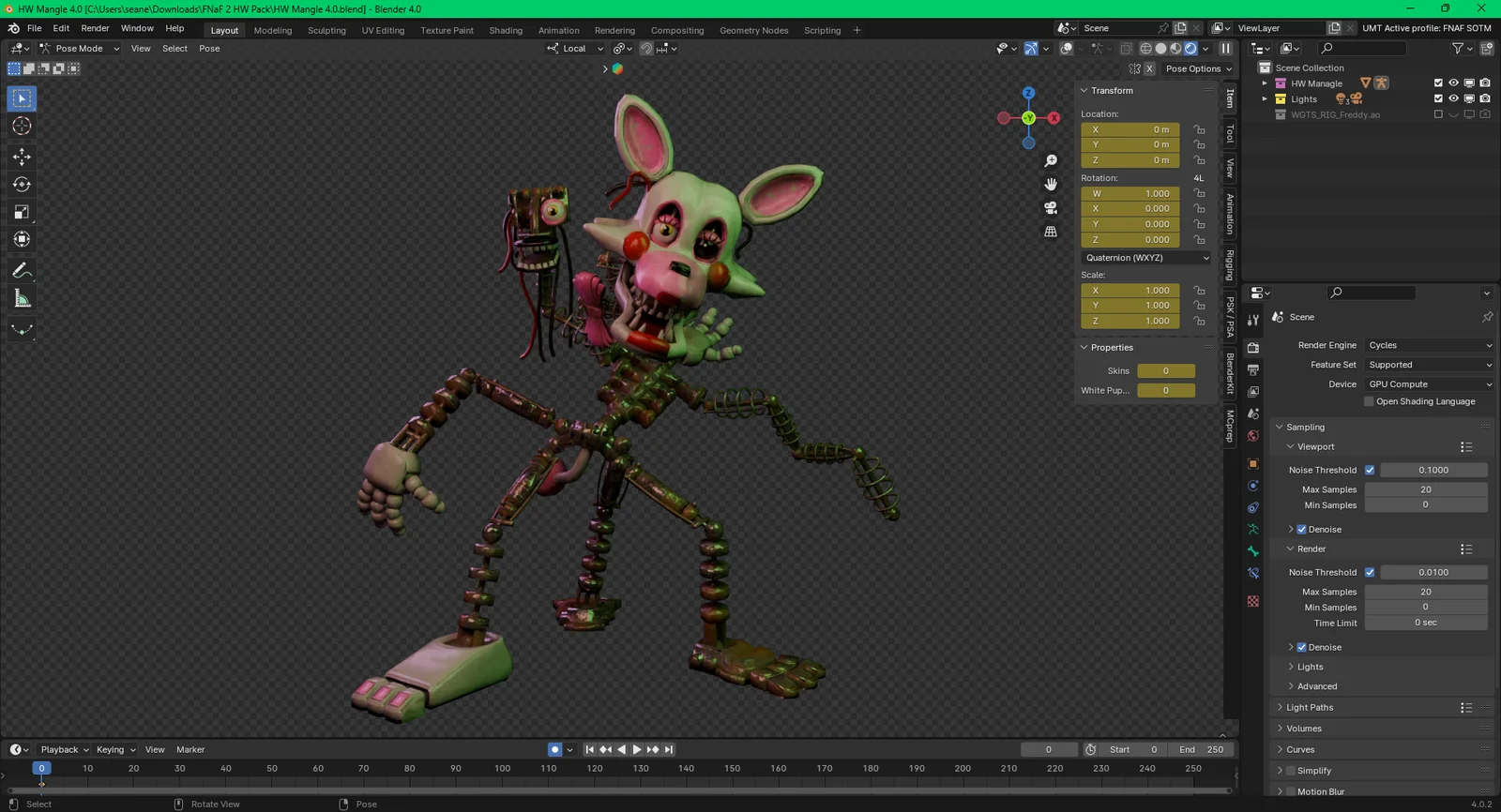This screenshot has width=1501, height=812.
Task: Select the Measure tool
Action: 22,298
